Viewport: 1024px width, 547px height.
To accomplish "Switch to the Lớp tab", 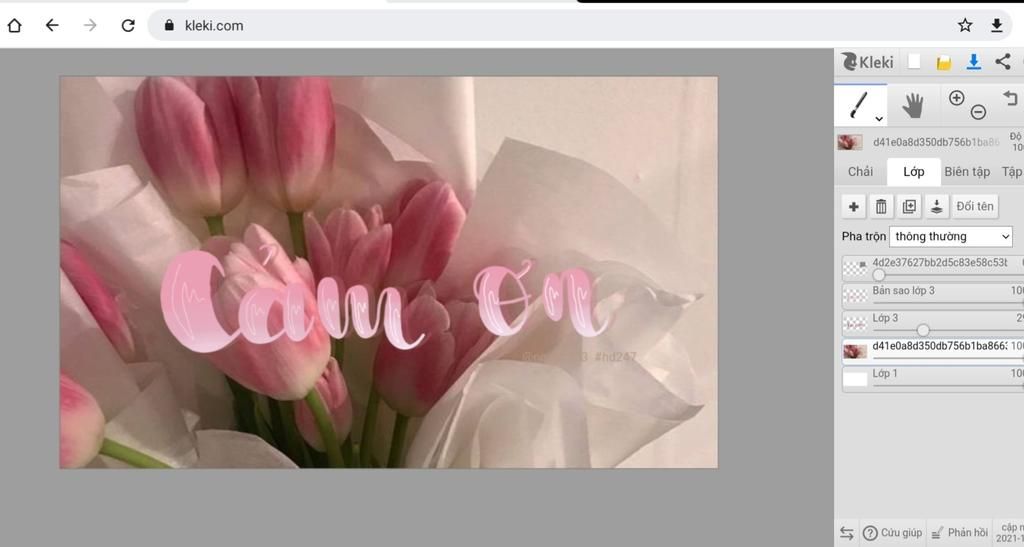I will (x=914, y=172).
